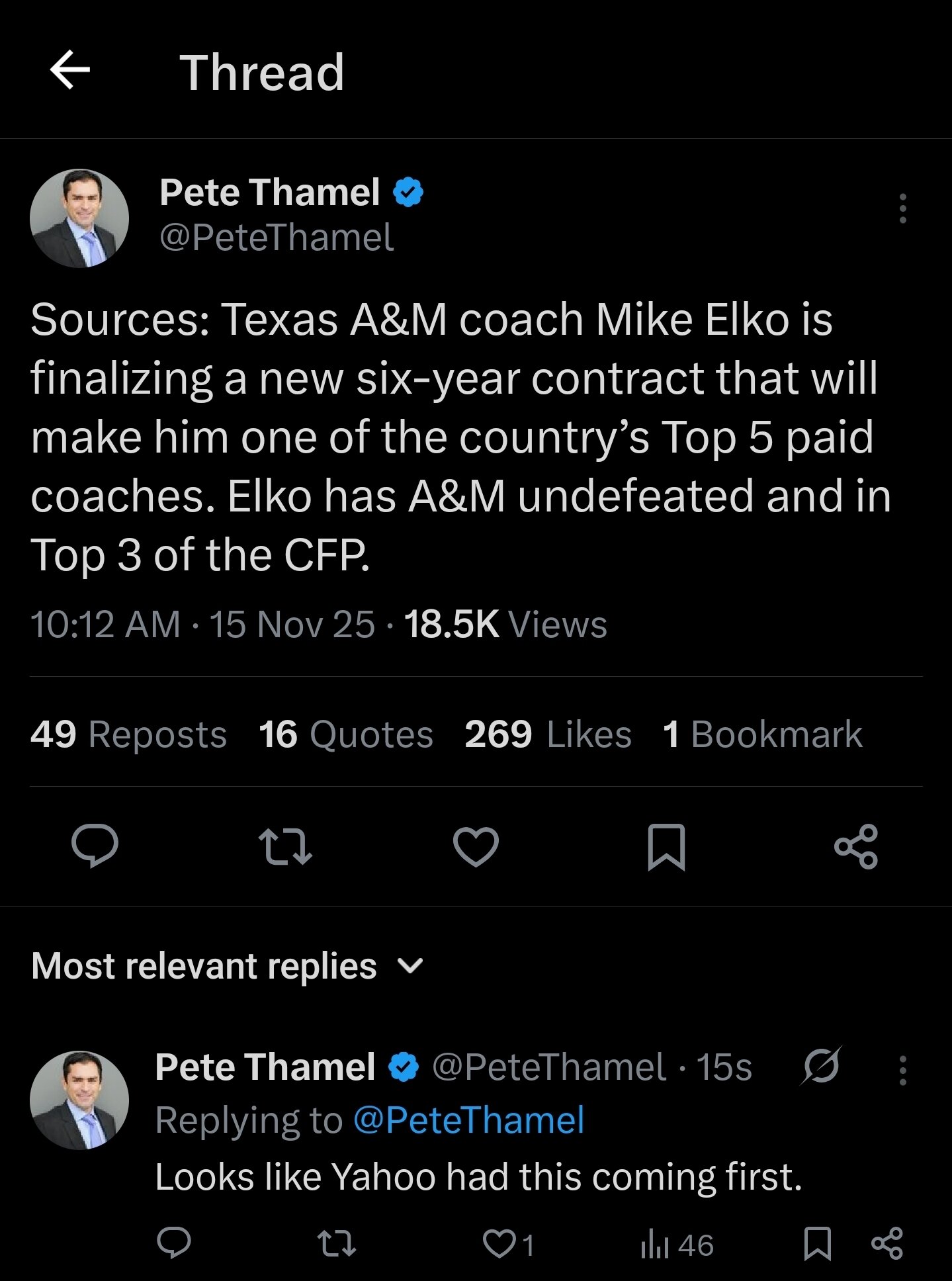The image size is (952, 1281).
Task: Comment on the Yahoo reply tweet
Action: tap(174, 1243)
